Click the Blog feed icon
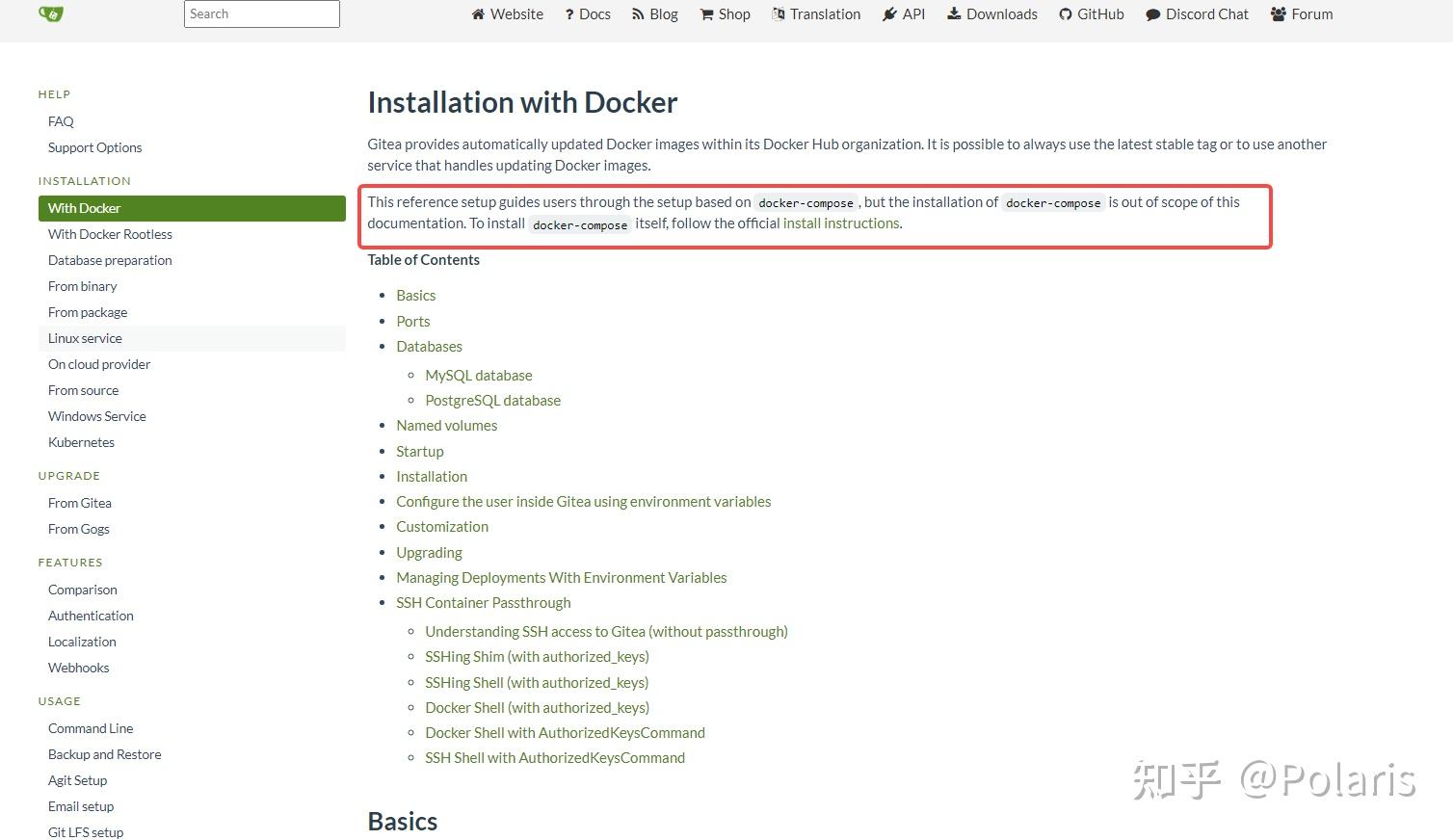Viewport: 1453px width, 840px height. click(637, 14)
